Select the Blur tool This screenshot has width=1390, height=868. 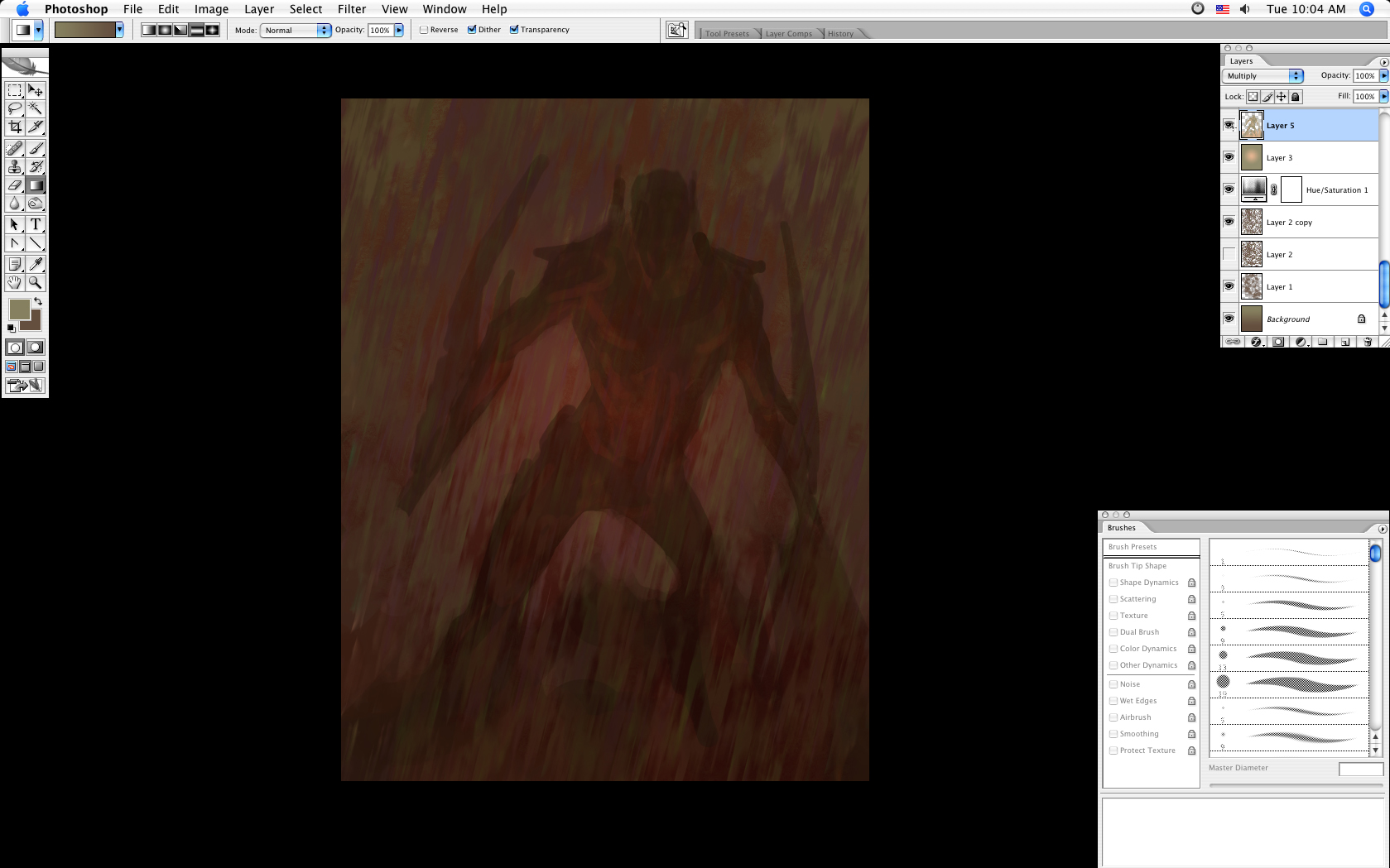[15, 203]
